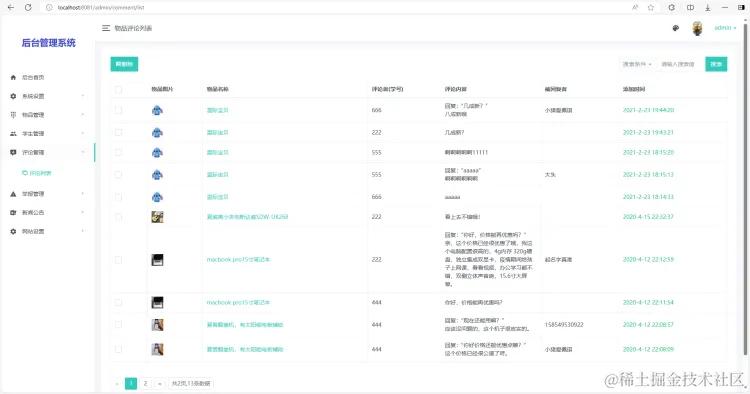Reload the page with the browser refresh icon
Screen dimensions: 750x394
click(28, 7)
